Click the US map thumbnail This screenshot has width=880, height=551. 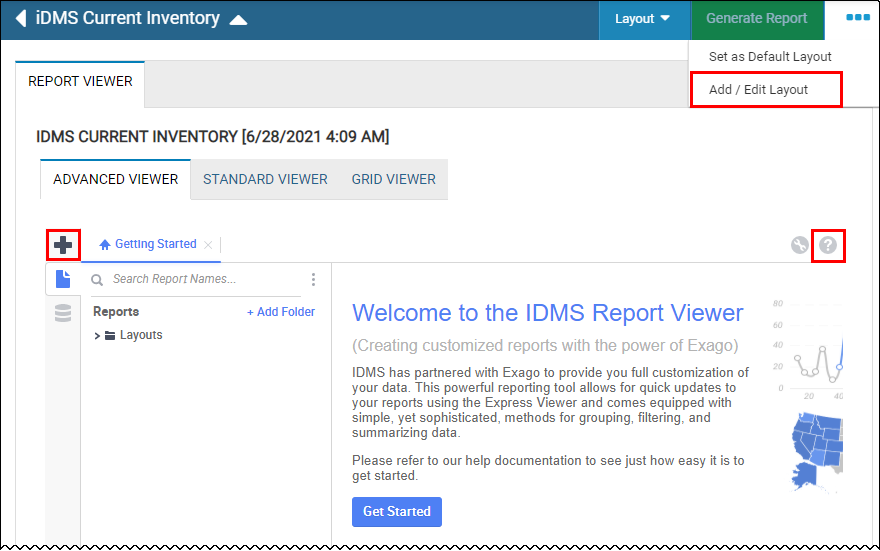click(x=817, y=451)
